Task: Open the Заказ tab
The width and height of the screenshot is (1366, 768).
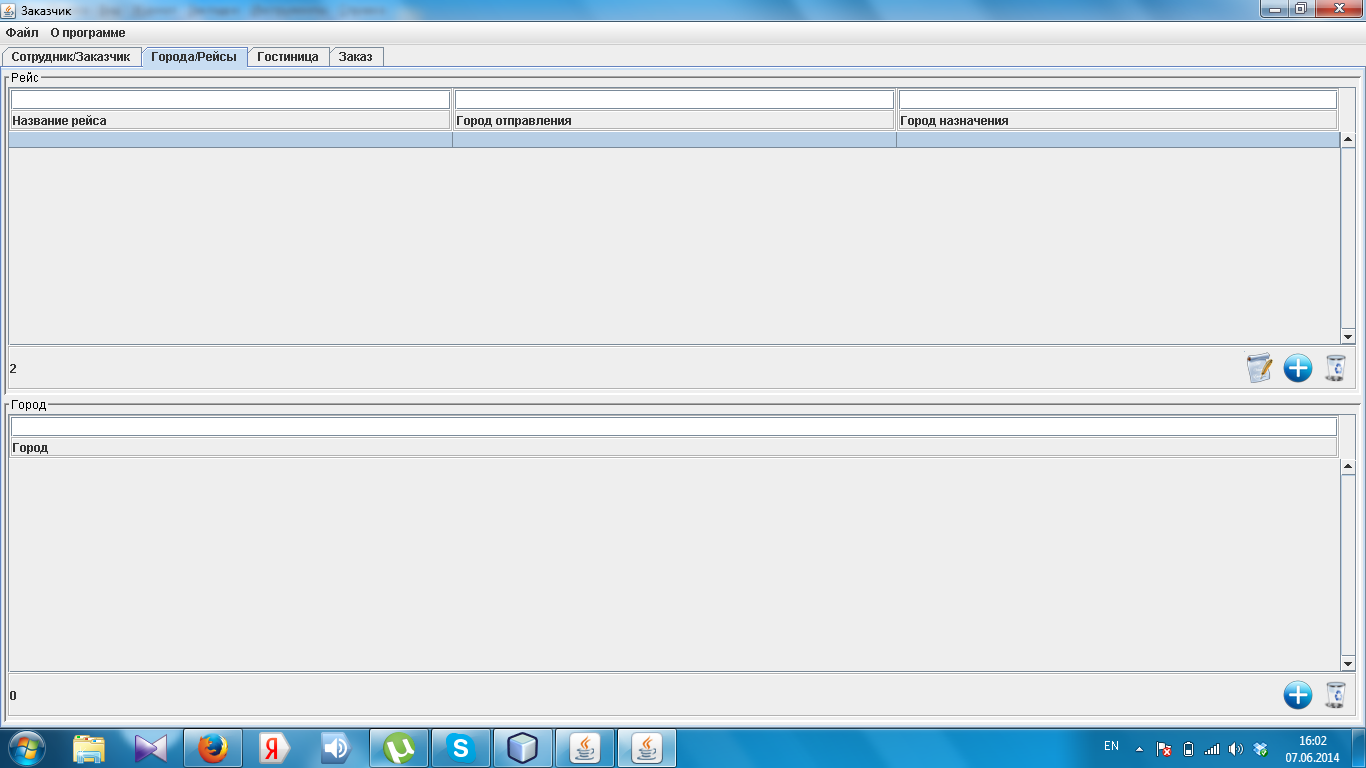Action: [x=355, y=57]
